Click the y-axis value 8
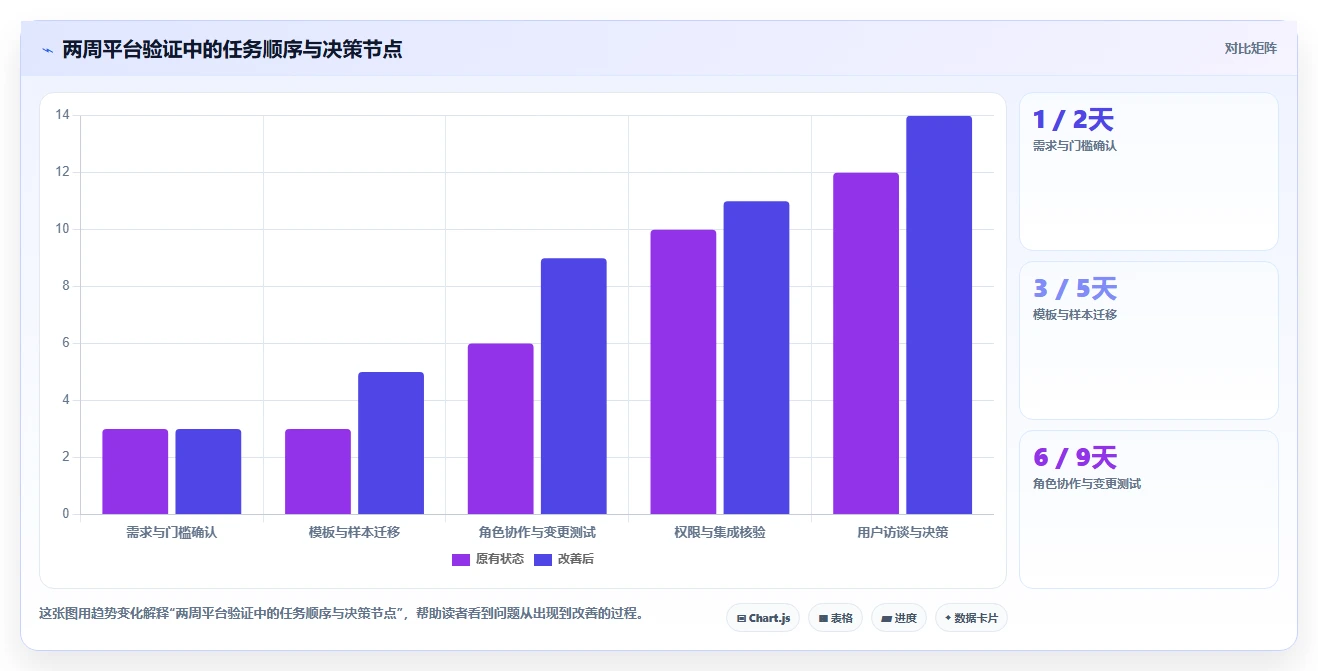 (x=66, y=286)
